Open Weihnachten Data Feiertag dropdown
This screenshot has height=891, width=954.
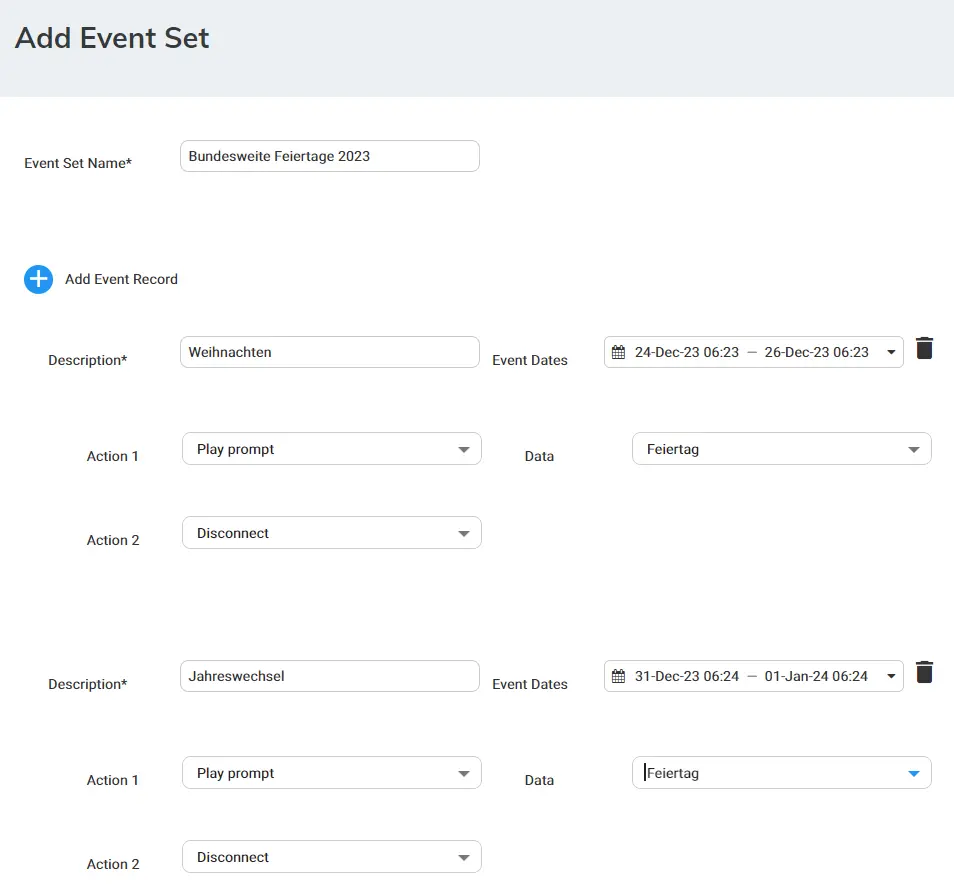point(781,449)
